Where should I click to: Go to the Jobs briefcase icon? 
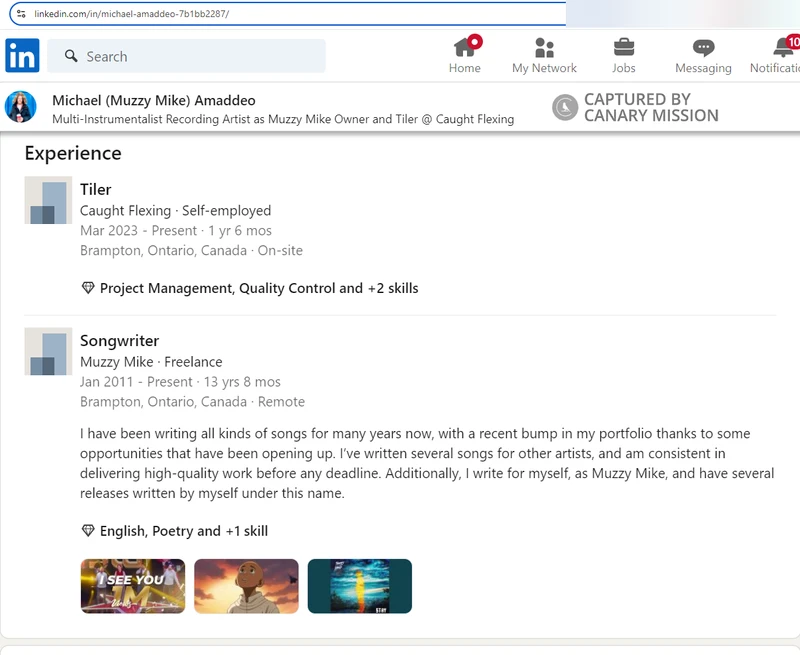pyautogui.click(x=623, y=48)
